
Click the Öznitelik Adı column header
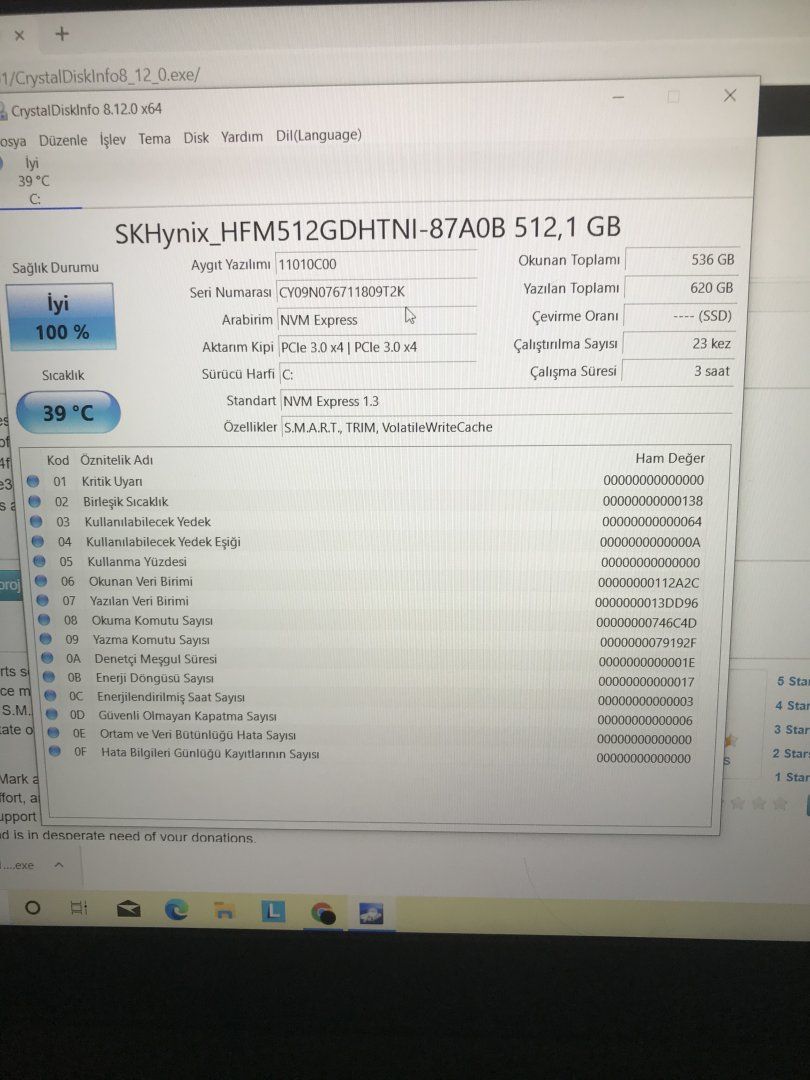click(116, 459)
